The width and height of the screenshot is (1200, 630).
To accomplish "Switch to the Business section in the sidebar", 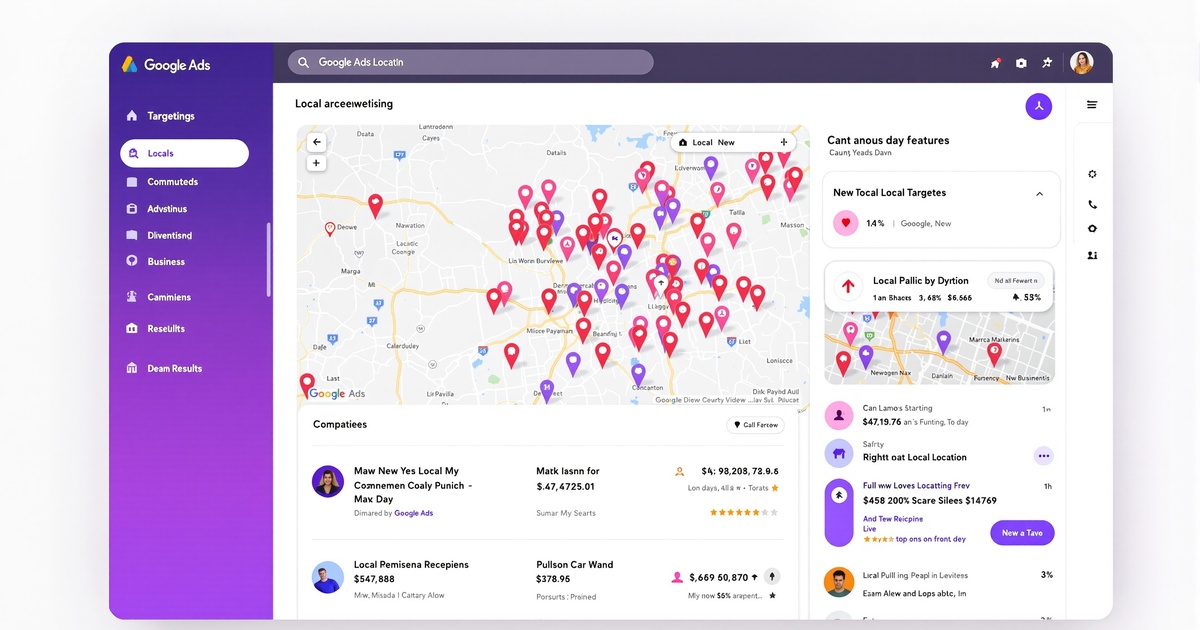I will [x=165, y=261].
